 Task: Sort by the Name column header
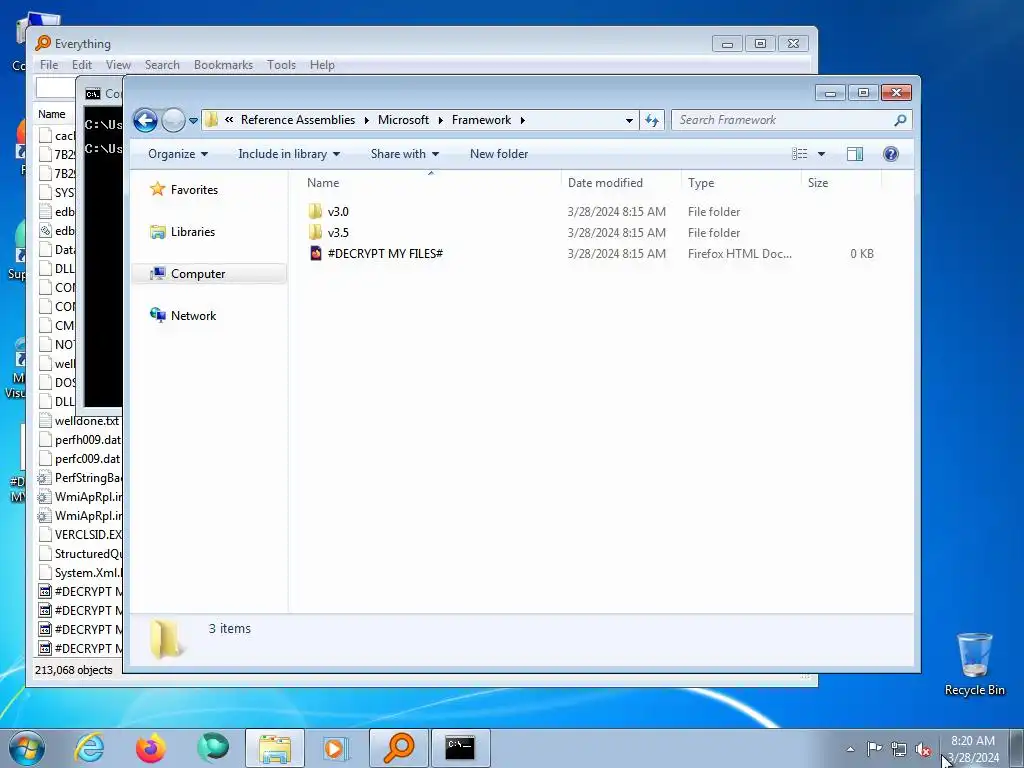tap(431, 183)
